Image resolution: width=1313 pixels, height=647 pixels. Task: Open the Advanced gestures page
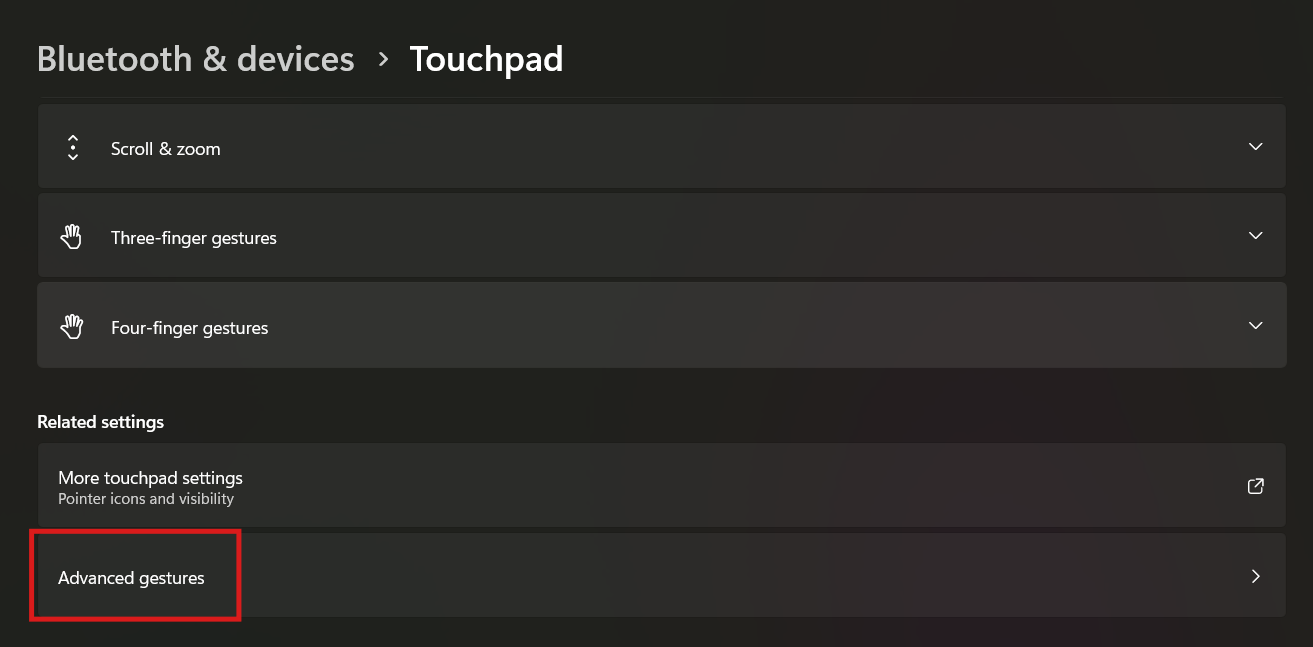tap(660, 576)
